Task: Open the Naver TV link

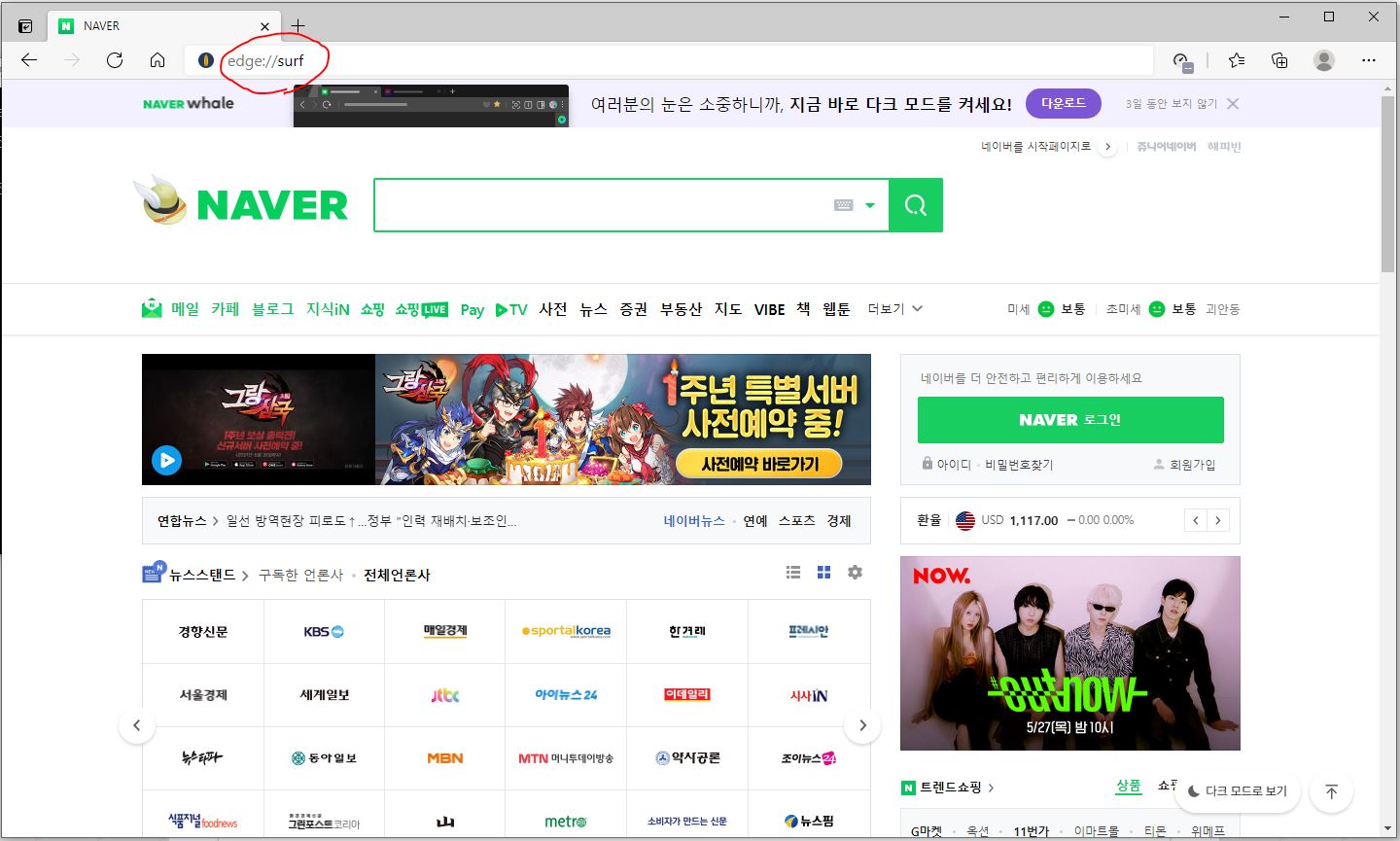Action: [511, 309]
